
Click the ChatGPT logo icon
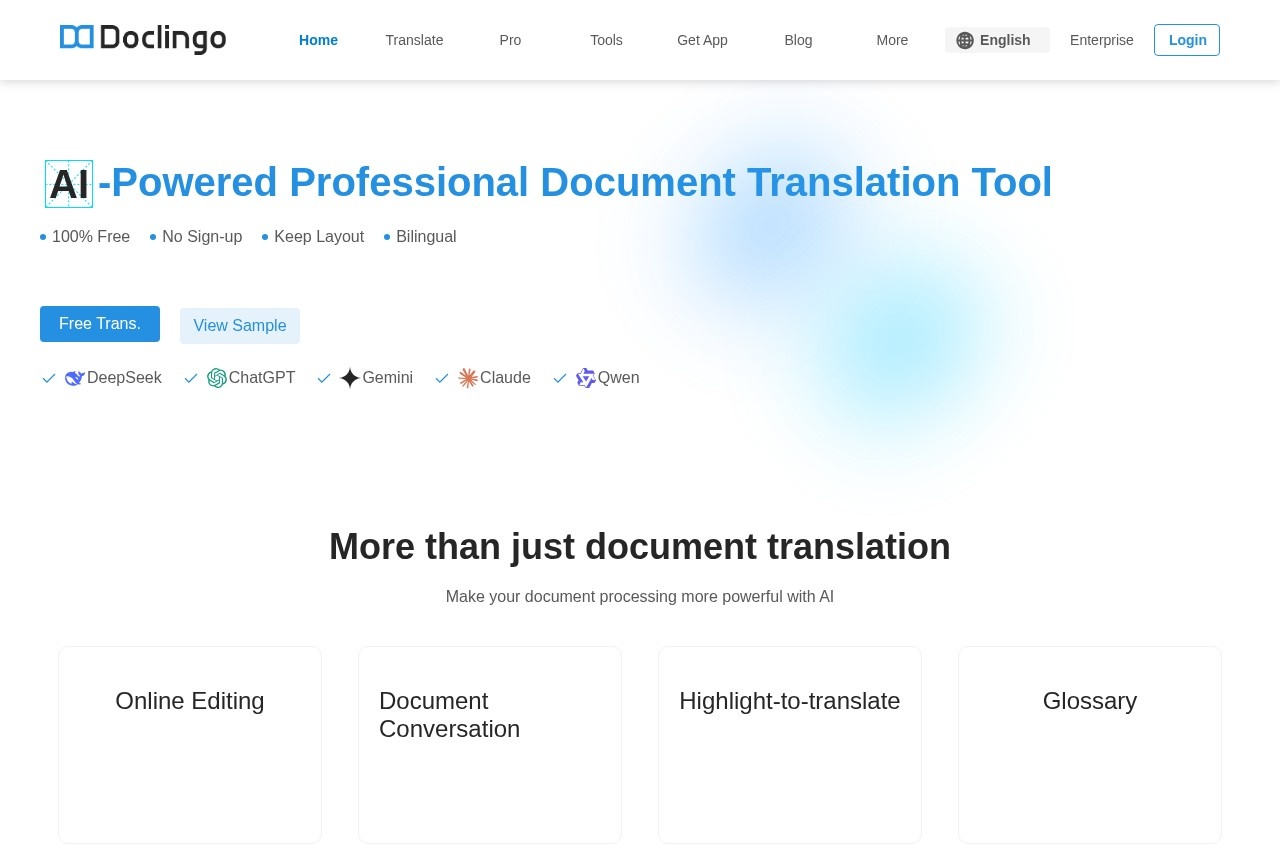click(x=217, y=378)
